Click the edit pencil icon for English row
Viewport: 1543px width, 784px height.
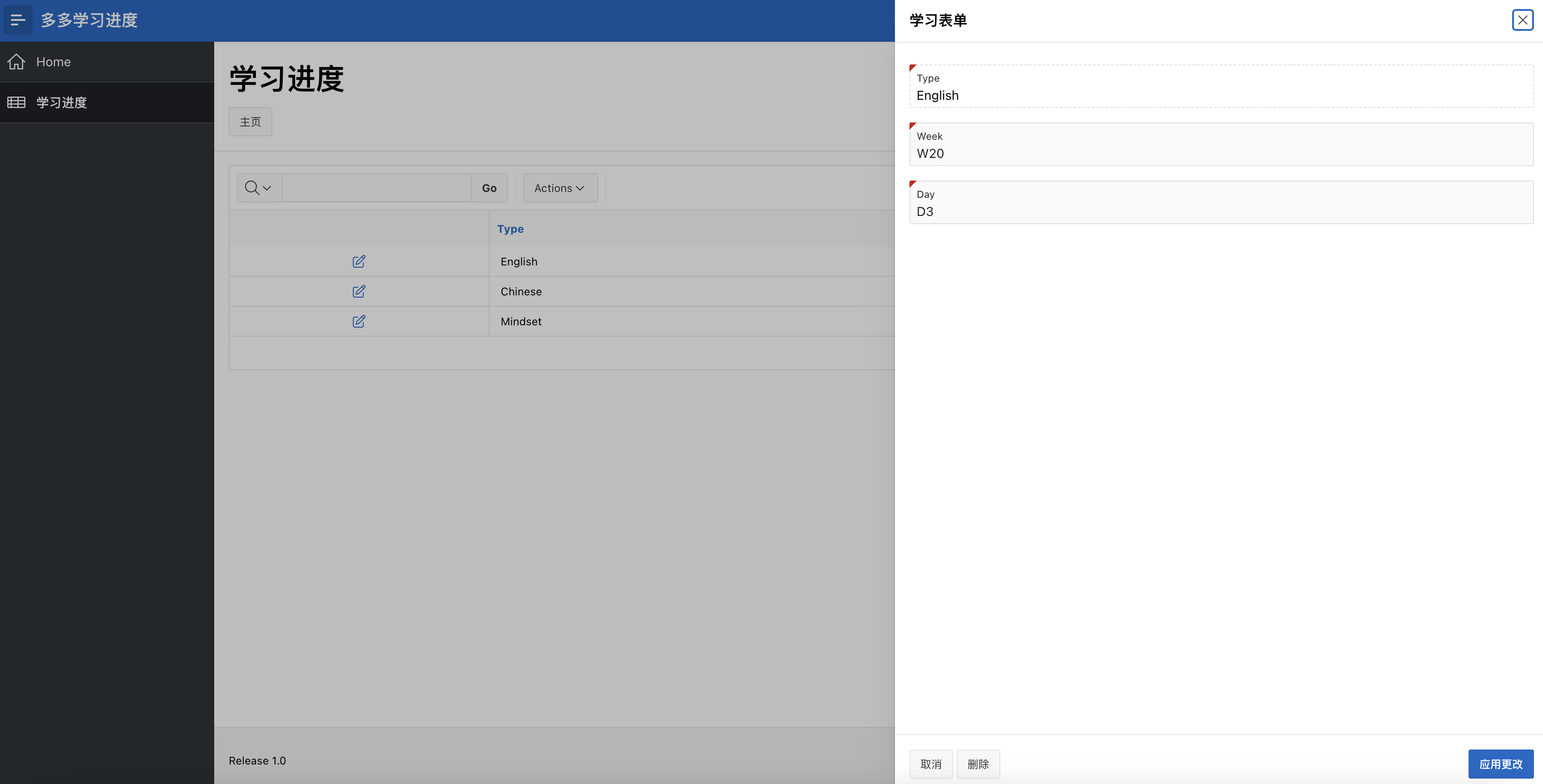click(x=359, y=262)
